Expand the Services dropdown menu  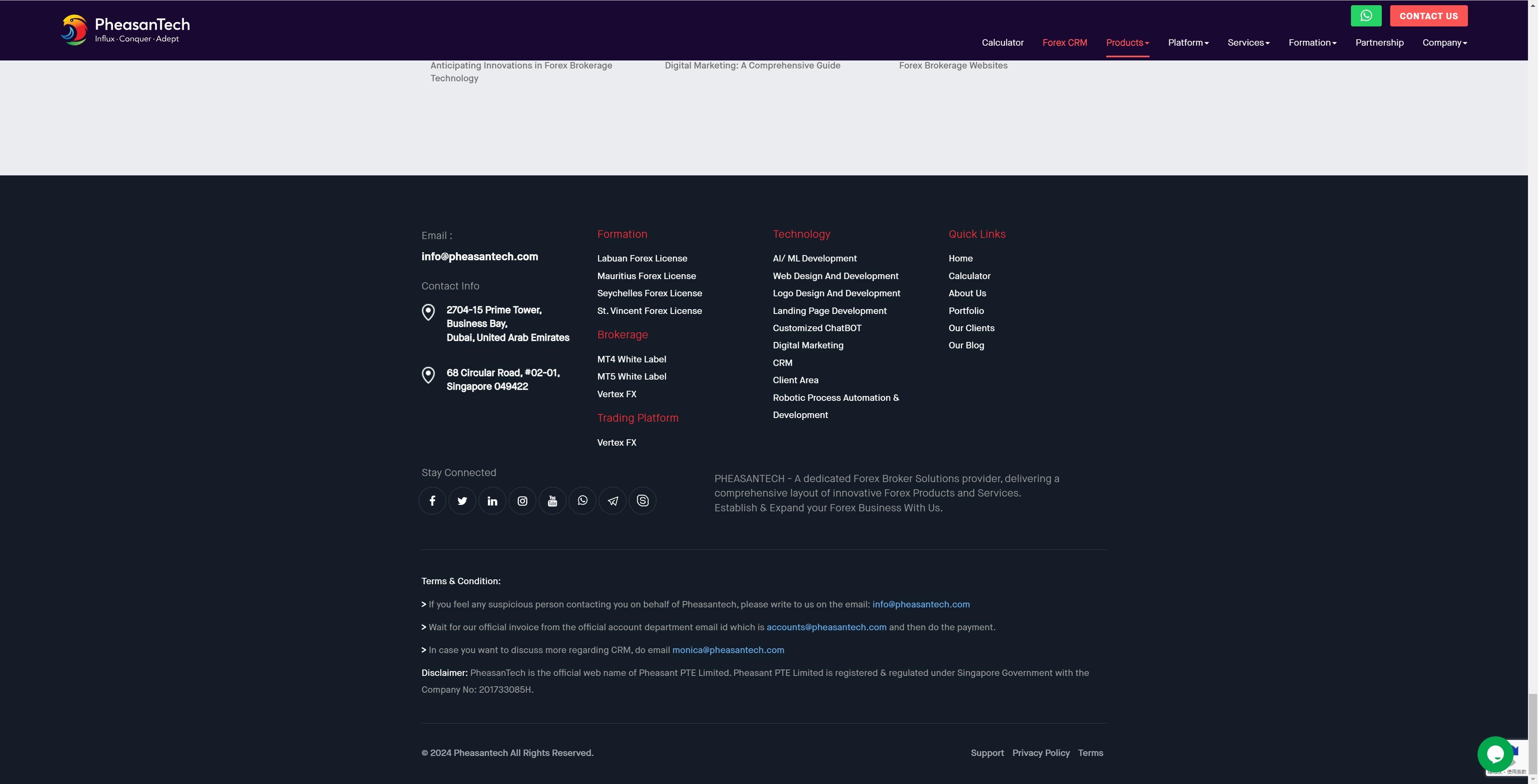coord(1248,43)
